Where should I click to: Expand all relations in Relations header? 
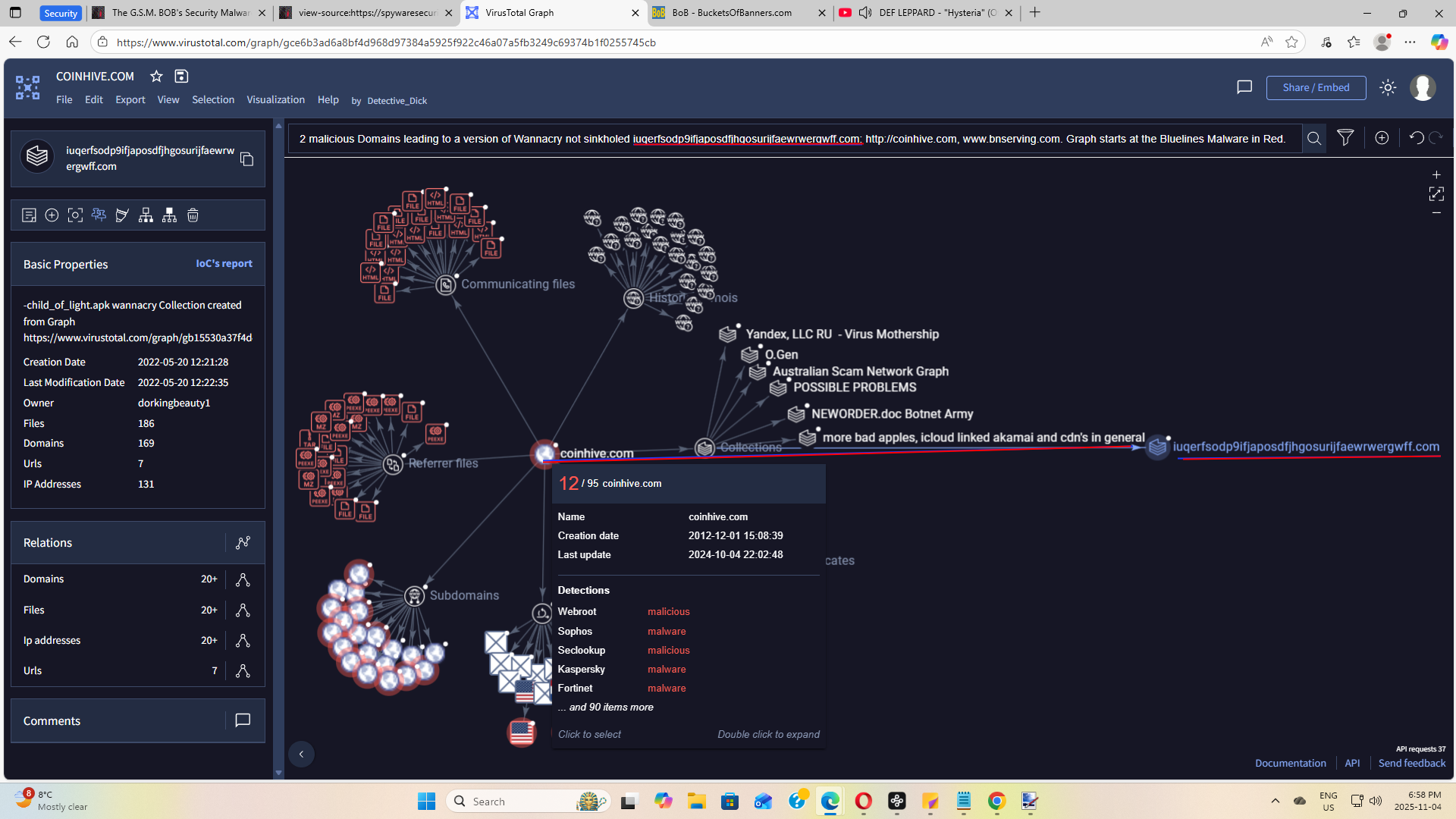pos(243,542)
